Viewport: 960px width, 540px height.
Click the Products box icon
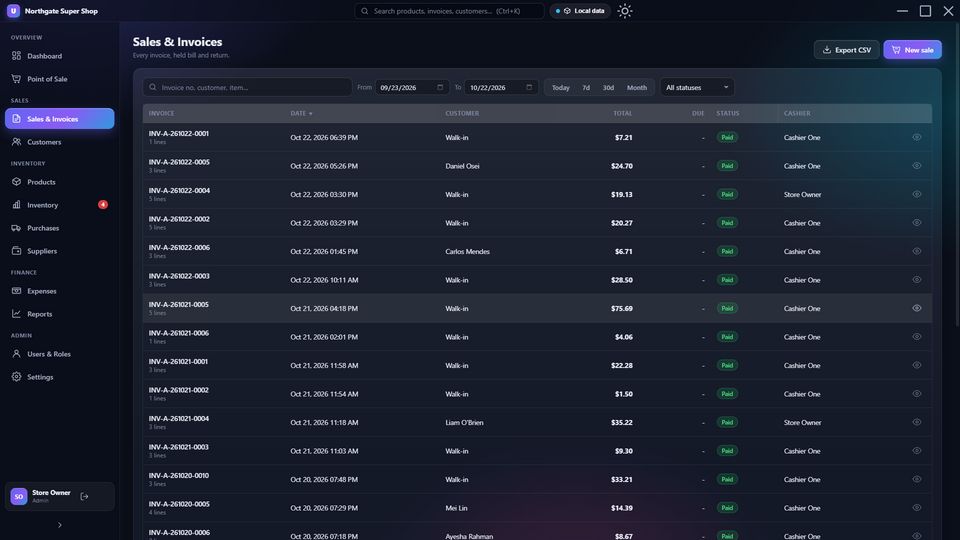pyautogui.click(x=17, y=182)
